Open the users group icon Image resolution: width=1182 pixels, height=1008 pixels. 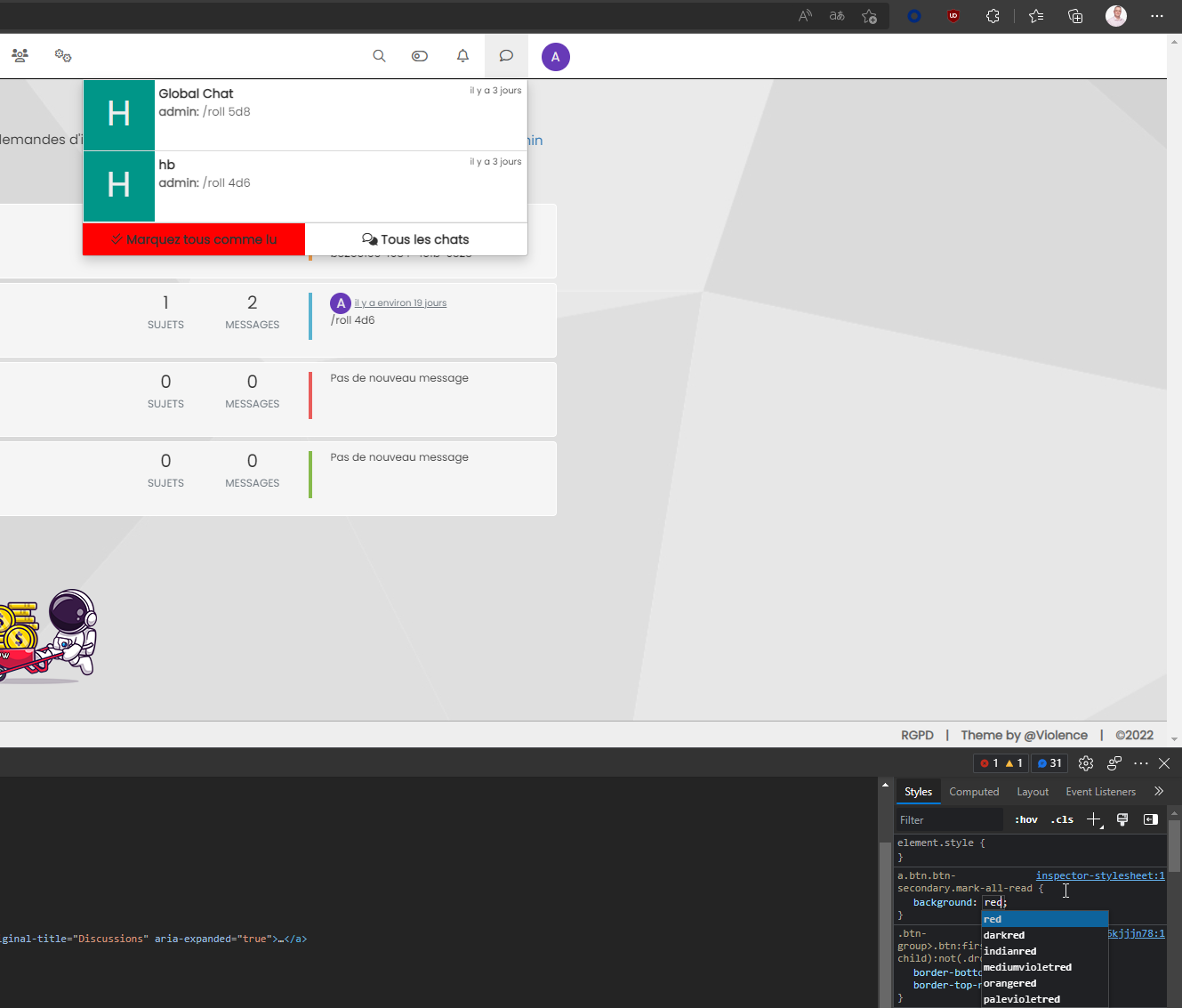click(20, 56)
